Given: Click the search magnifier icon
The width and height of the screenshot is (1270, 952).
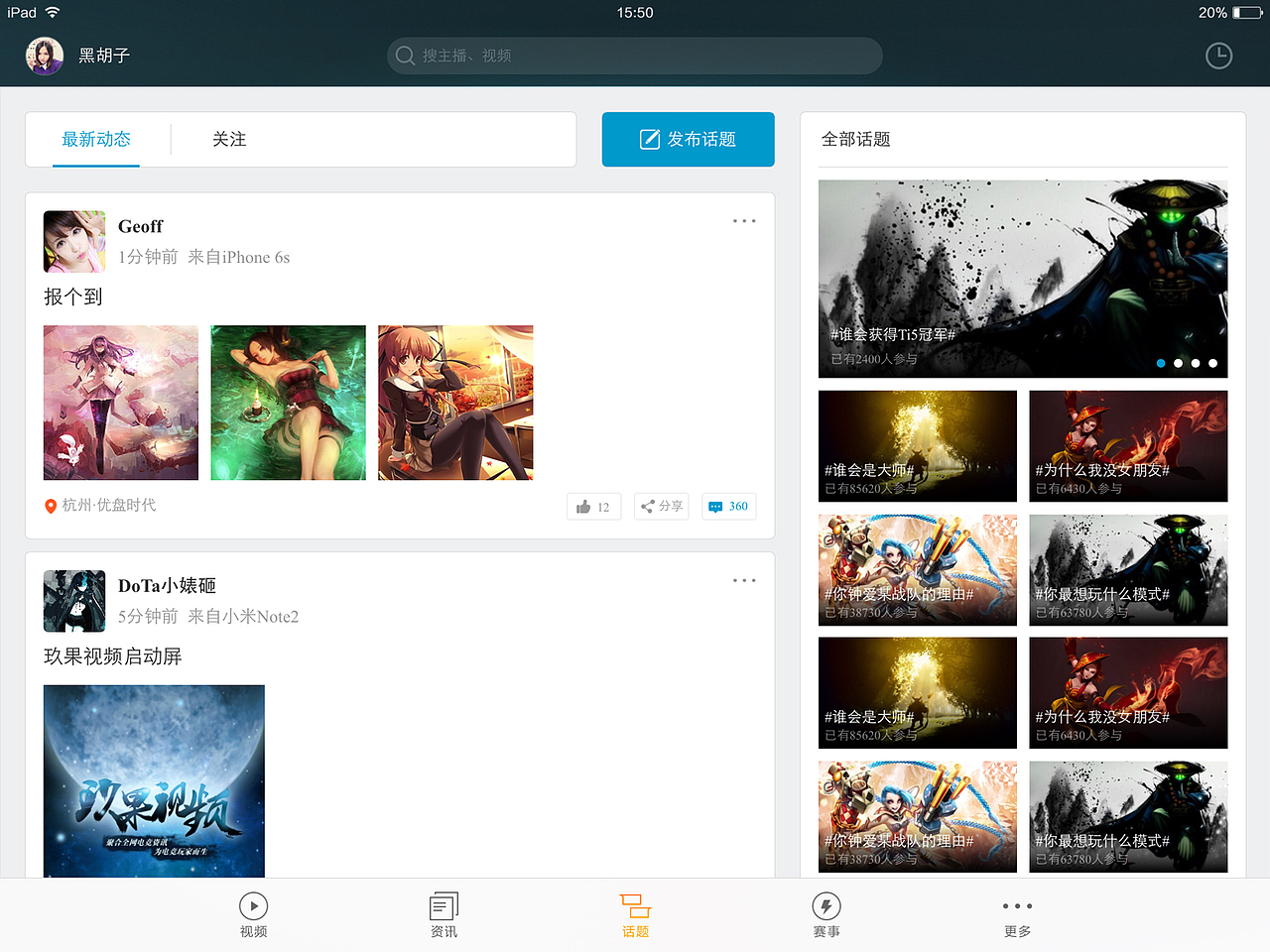Looking at the screenshot, I should [x=405, y=56].
